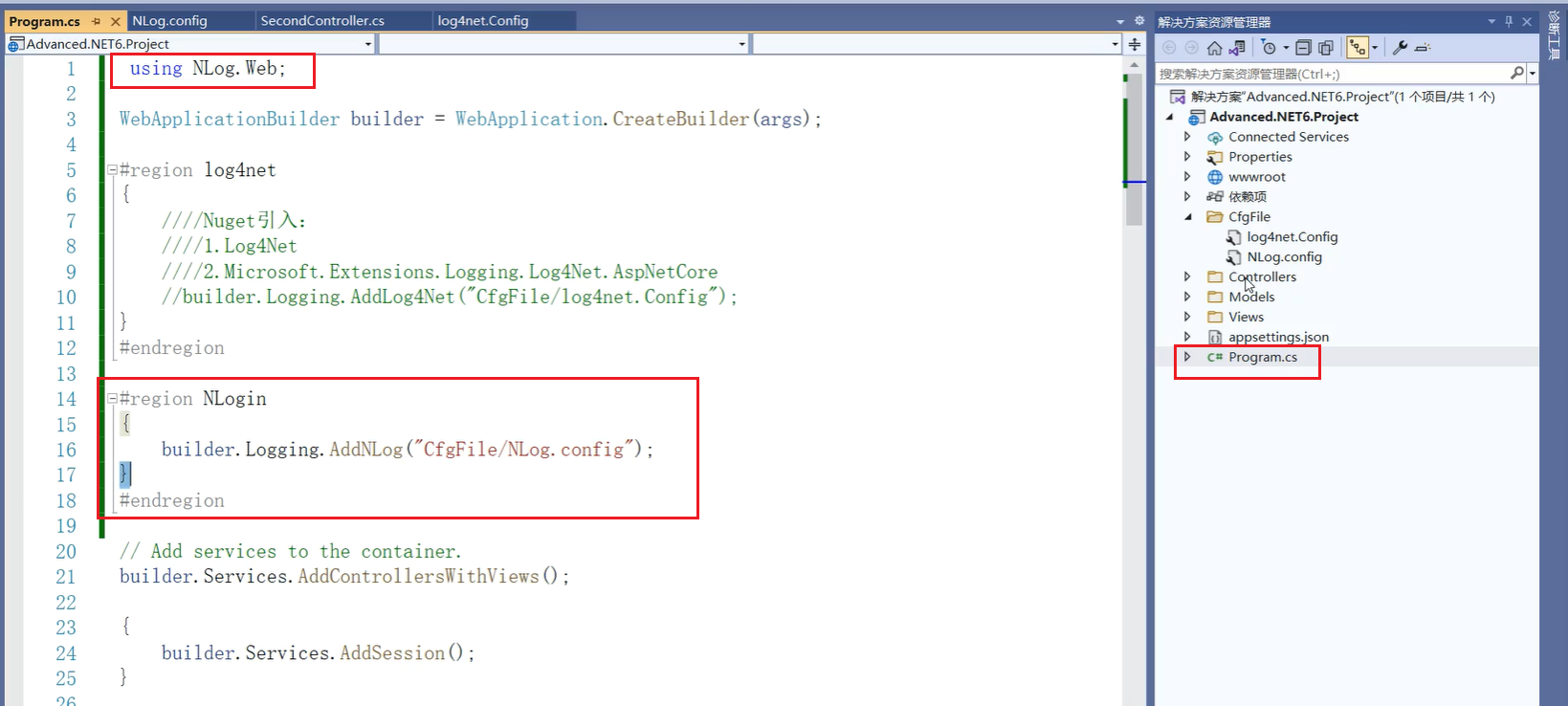
Task: Select the 依赖项 dependencies item
Action: click(x=1248, y=196)
